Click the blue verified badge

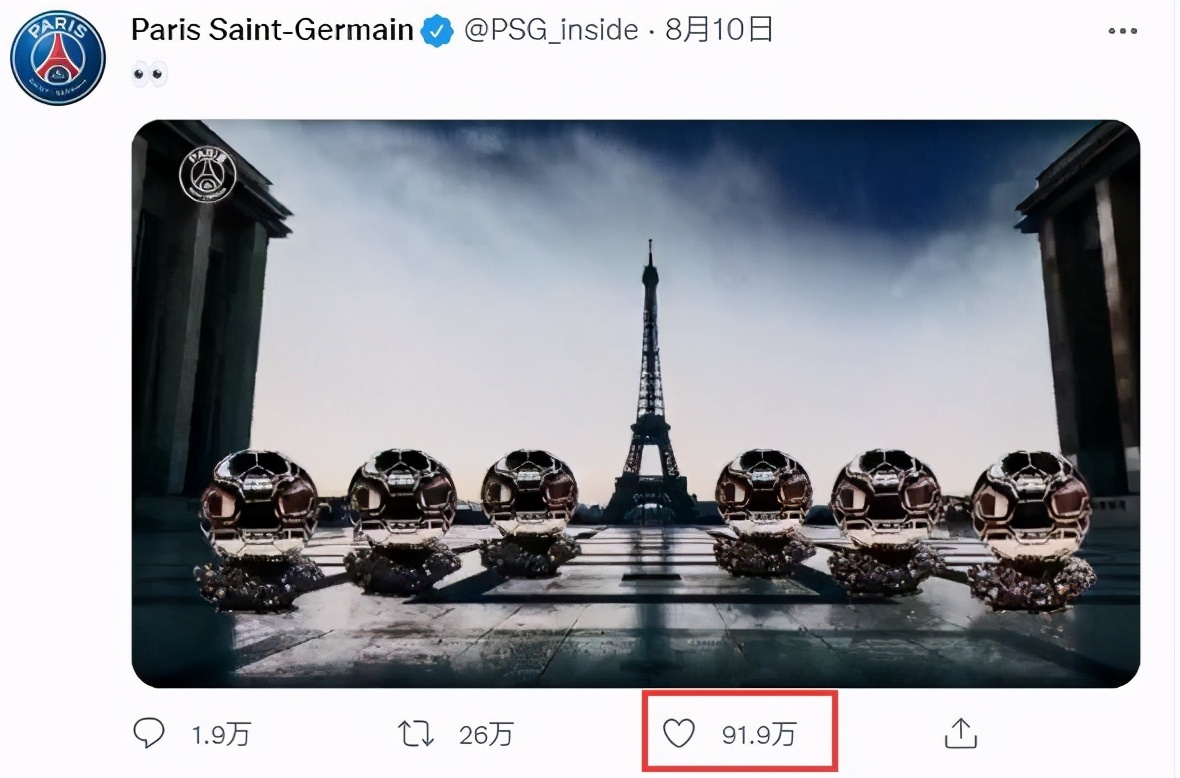click(437, 31)
